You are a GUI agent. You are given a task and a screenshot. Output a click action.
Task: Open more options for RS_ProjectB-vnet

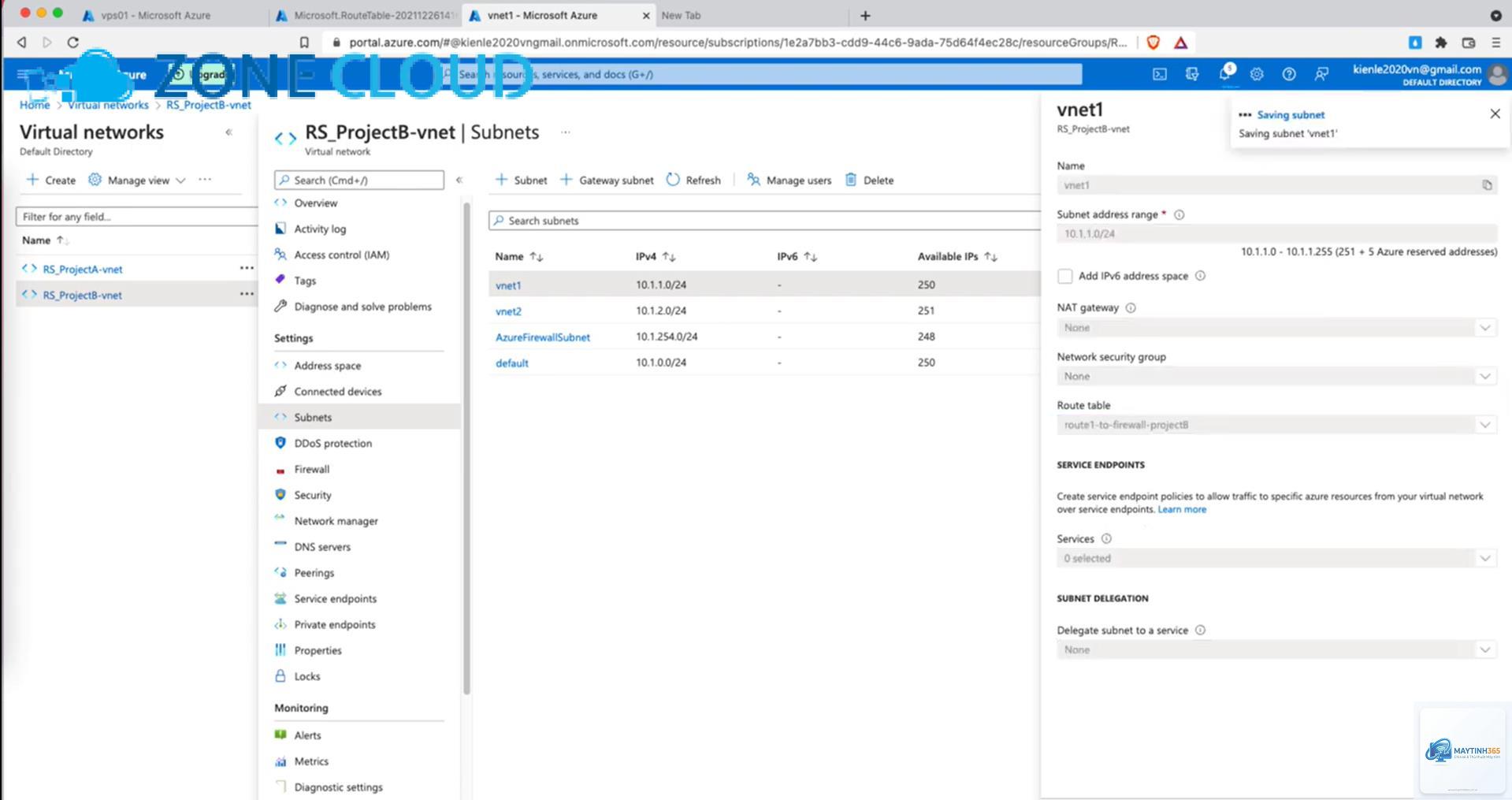pos(247,295)
